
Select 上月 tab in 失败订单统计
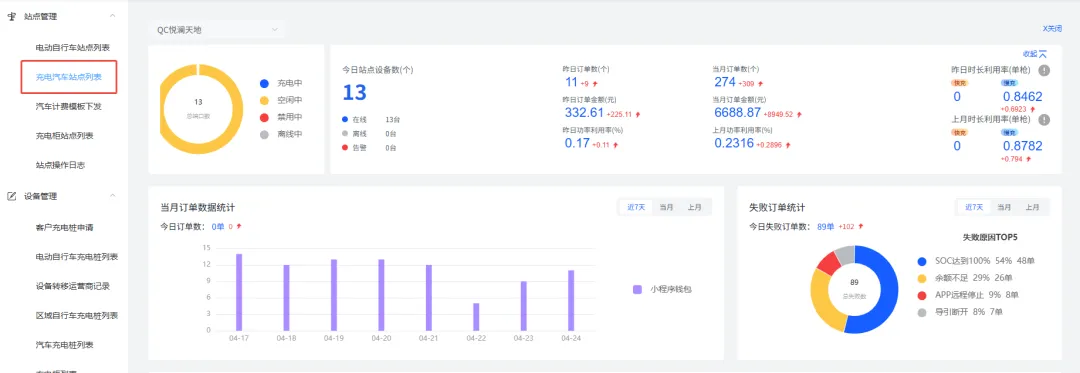click(x=1031, y=207)
